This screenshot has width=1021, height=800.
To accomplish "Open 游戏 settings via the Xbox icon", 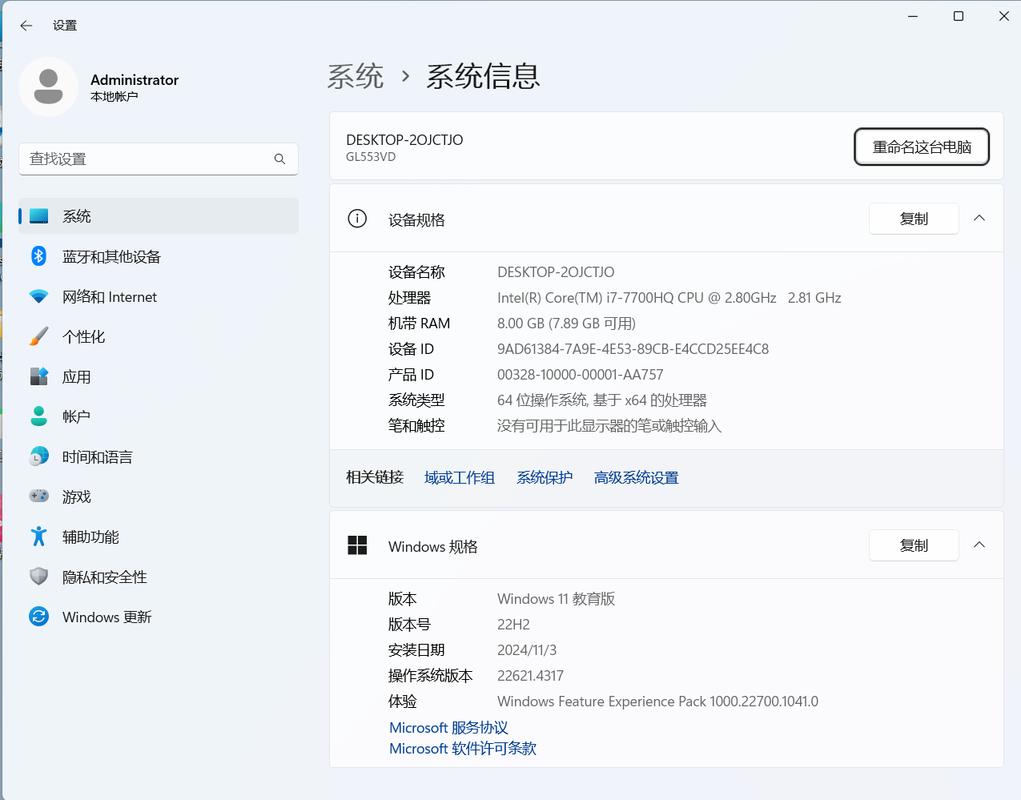I will tap(38, 496).
